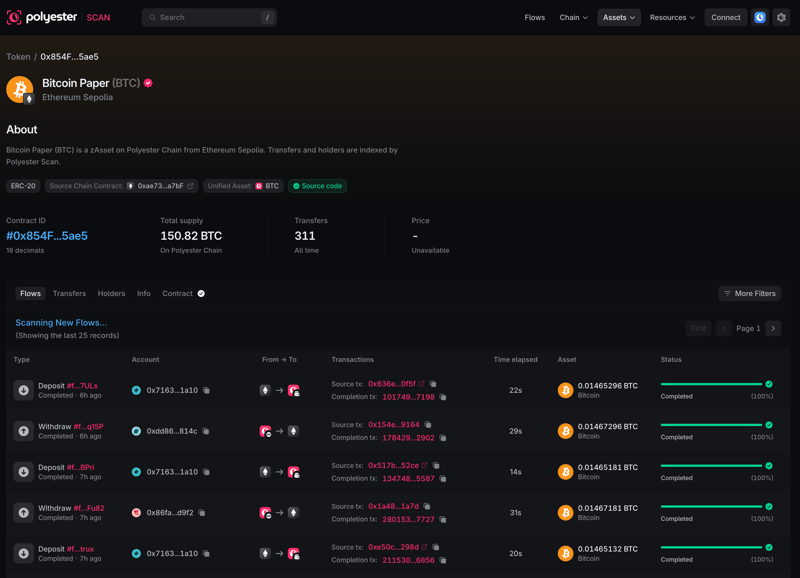Copy completion tx 101749...7198
This screenshot has width=800, height=578.
(443, 397)
